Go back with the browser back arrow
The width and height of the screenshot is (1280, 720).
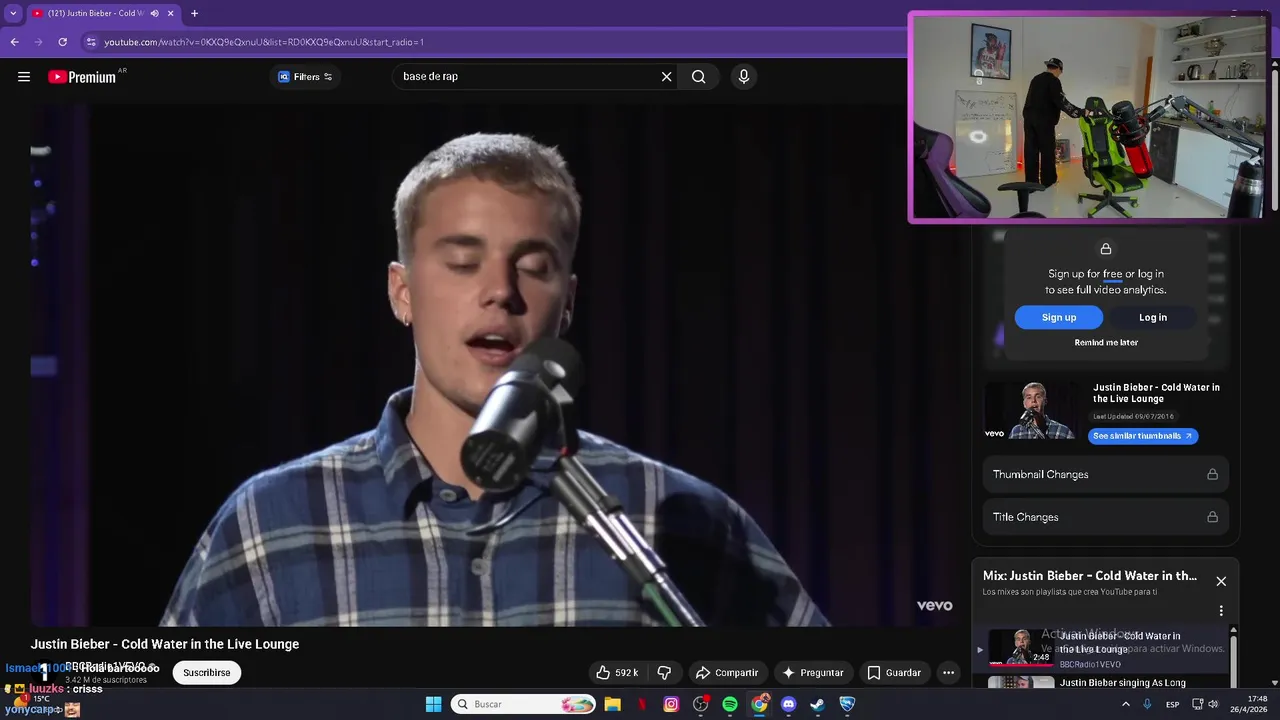coord(14,42)
